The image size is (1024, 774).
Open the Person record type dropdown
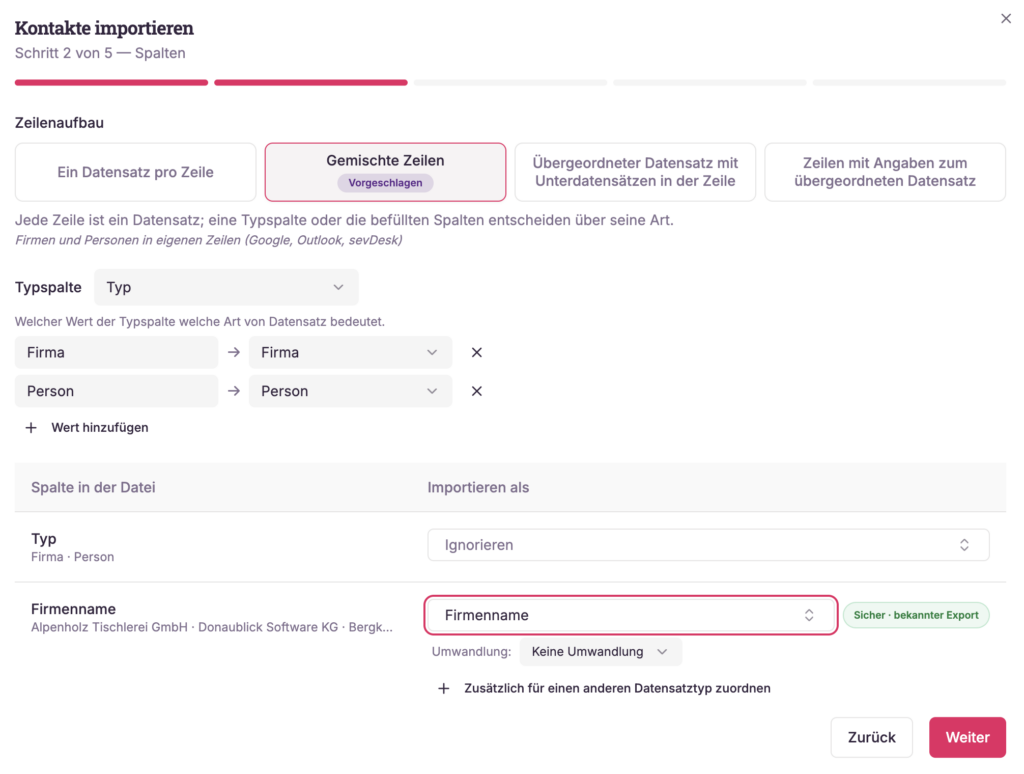pos(350,391)
